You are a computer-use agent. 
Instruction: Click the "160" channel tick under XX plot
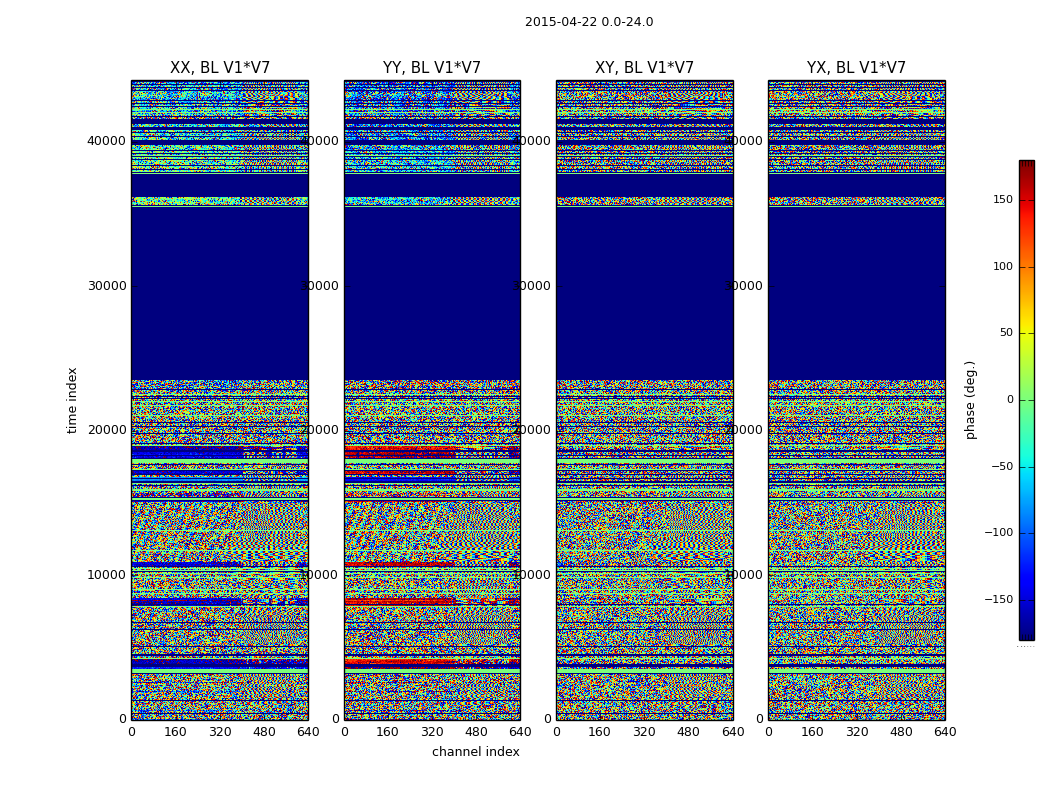(x=175, y=732)
